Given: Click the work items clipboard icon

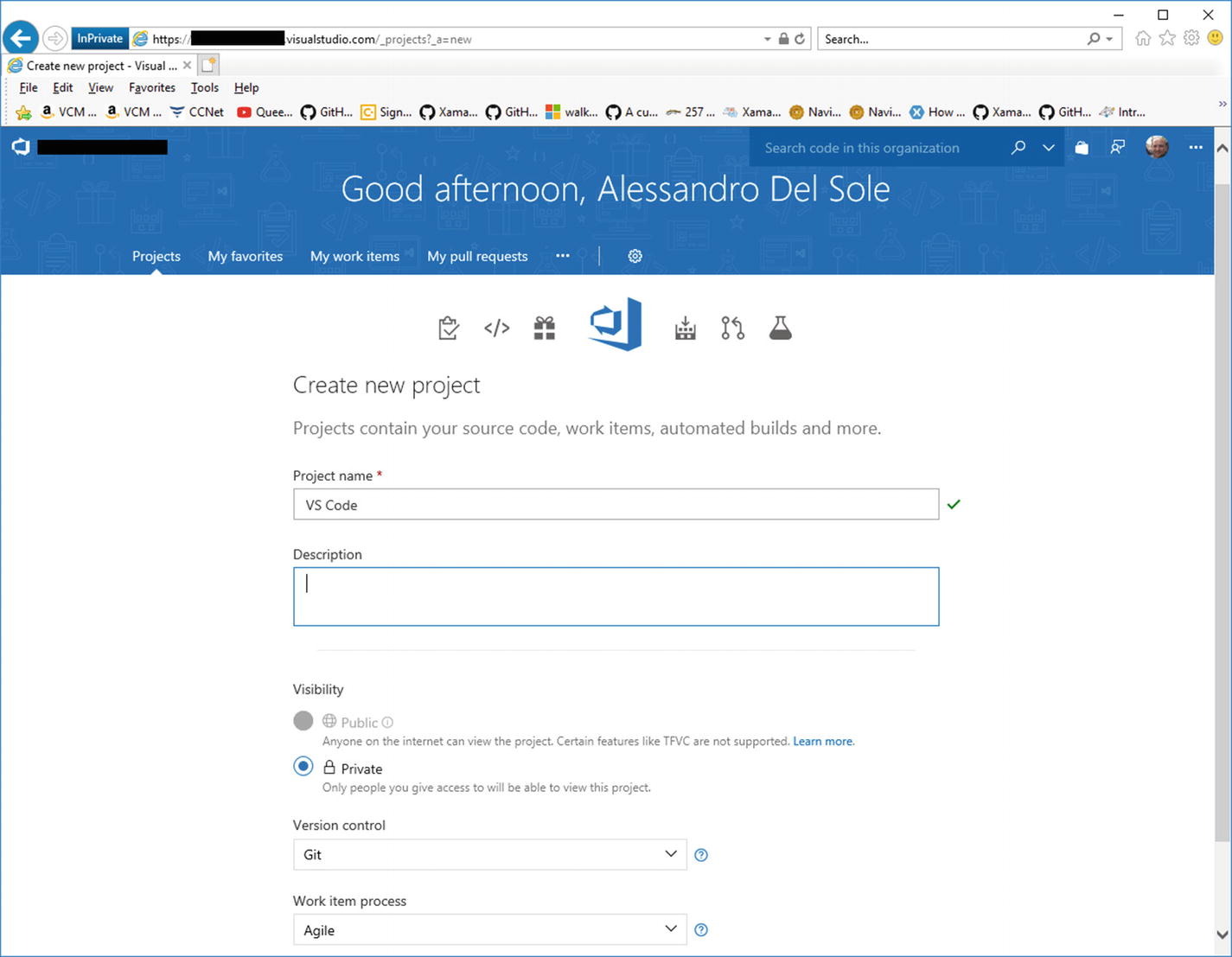Looking at the screenshot, I should pyautogui.click(x=448, y=329).
